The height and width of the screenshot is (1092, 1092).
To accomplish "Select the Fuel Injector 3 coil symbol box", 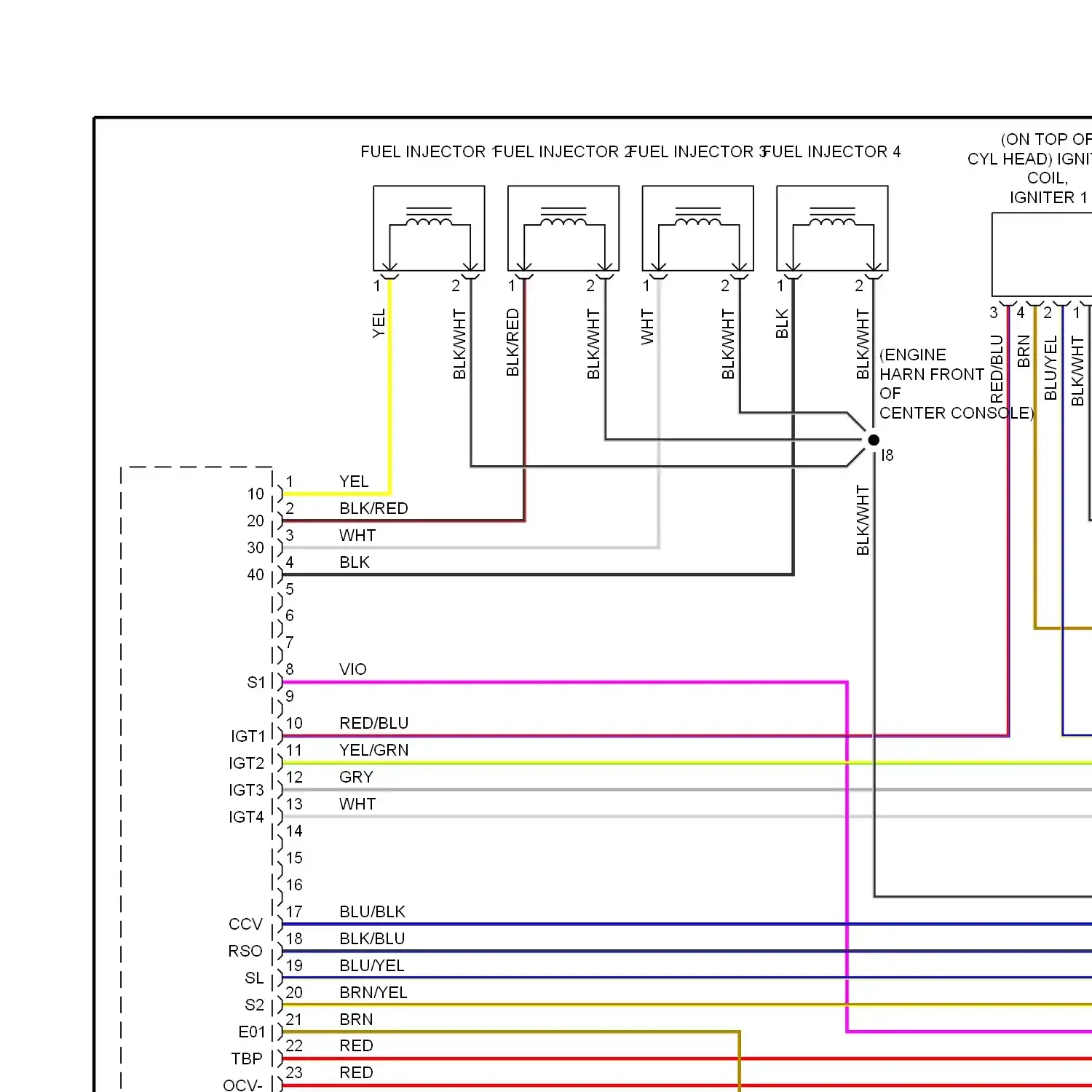I will click(698, 228).
